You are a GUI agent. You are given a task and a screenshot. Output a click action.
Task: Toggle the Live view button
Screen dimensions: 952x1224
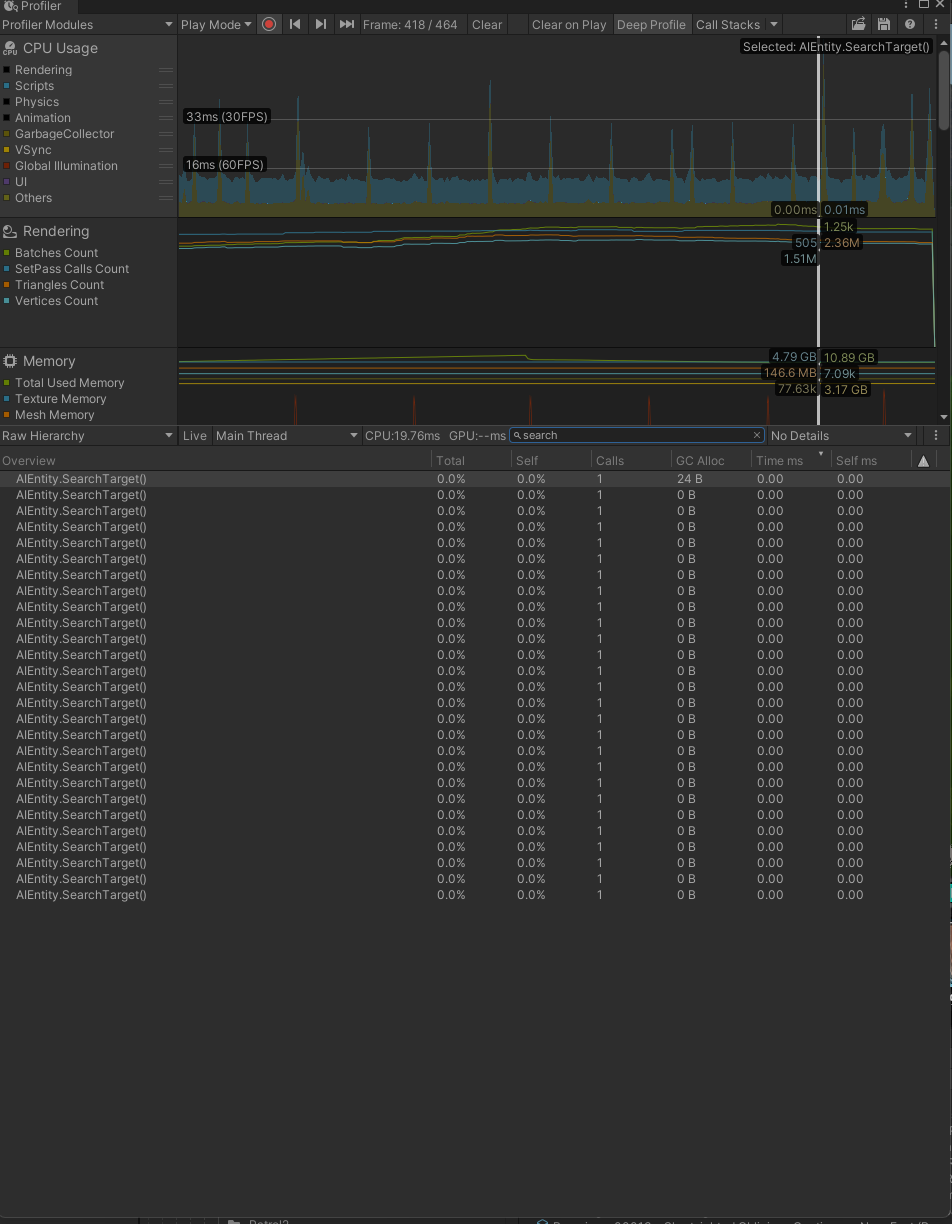(195, 435)
